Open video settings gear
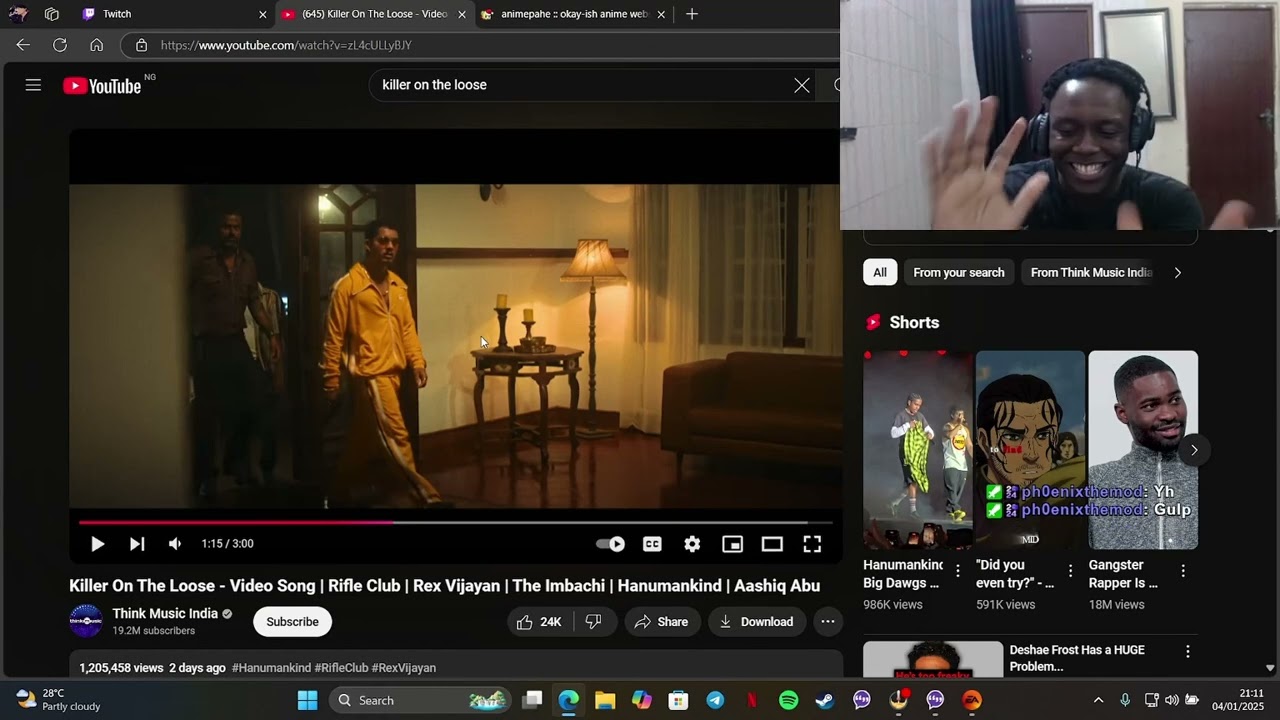The width and height of the screenshot is (1280, 720). click(x=692, y=544)
